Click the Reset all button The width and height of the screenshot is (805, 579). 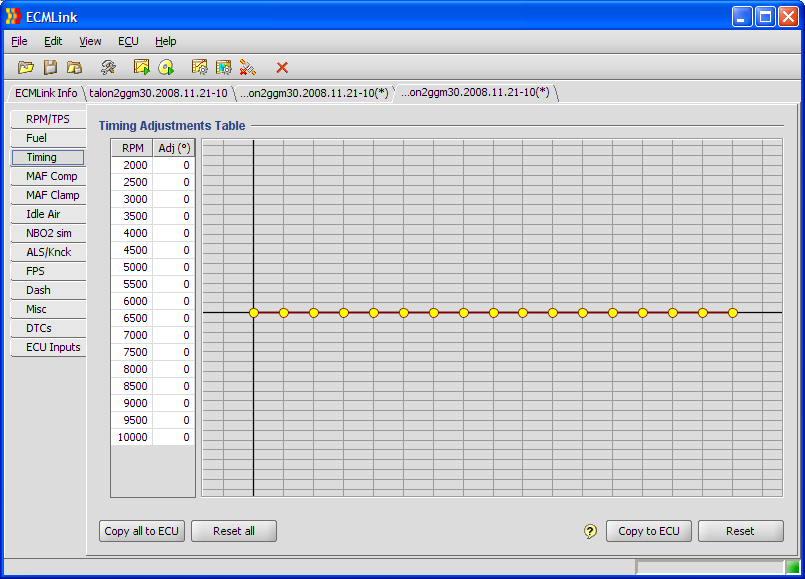pyautogui.click(x=233, y=531)
